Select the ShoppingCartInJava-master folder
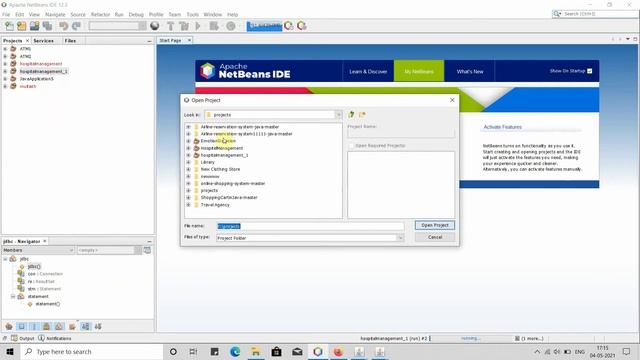 (x=229, y=198)
